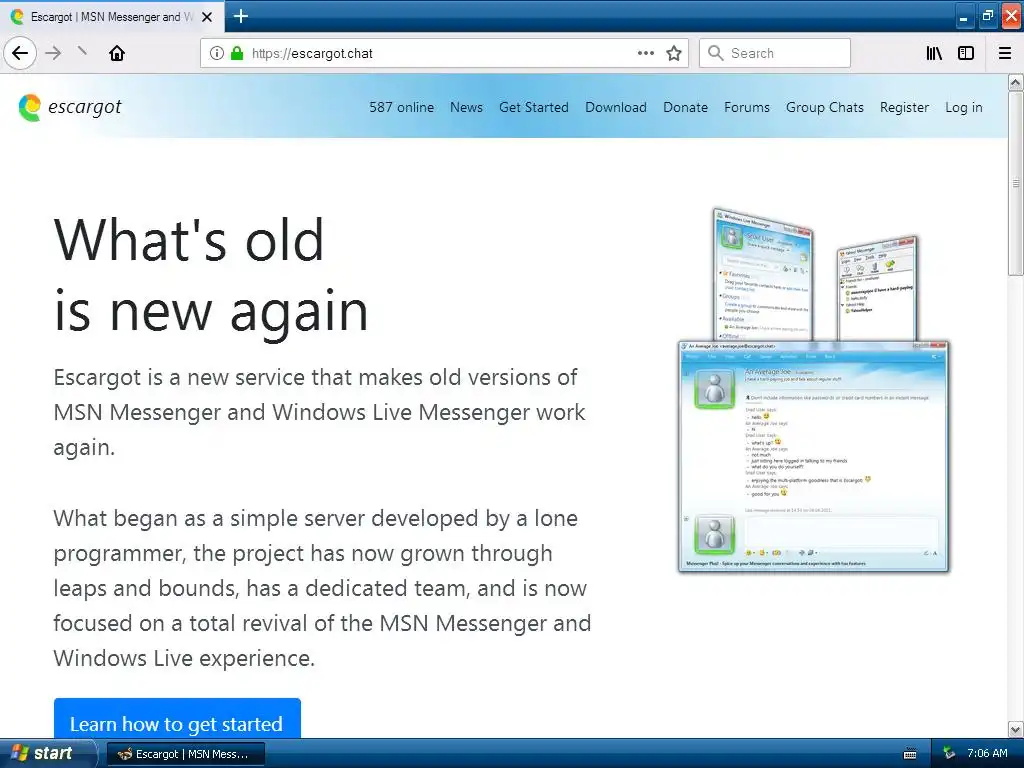Click the page scrollbar up arrow
The image size is (1024, 768).
coord(1016,82)
